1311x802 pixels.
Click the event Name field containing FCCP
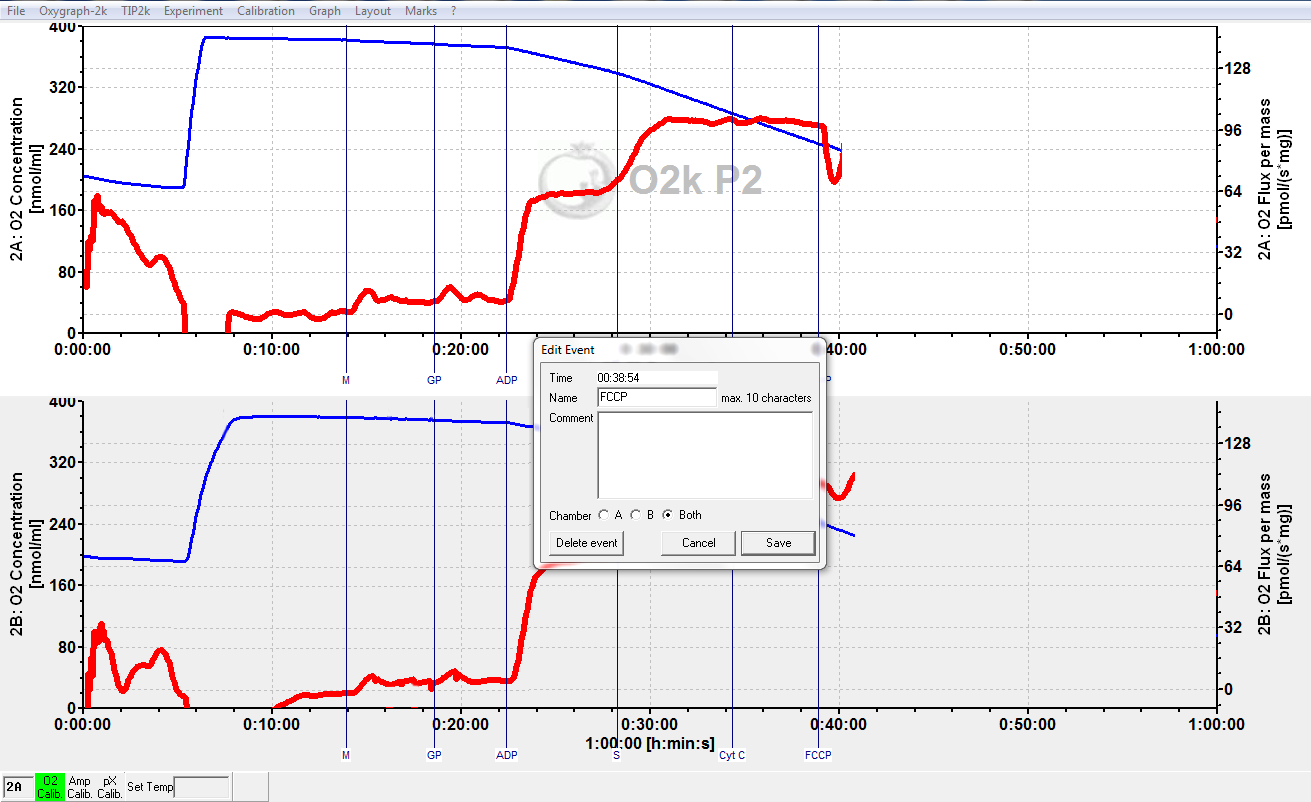657,397
